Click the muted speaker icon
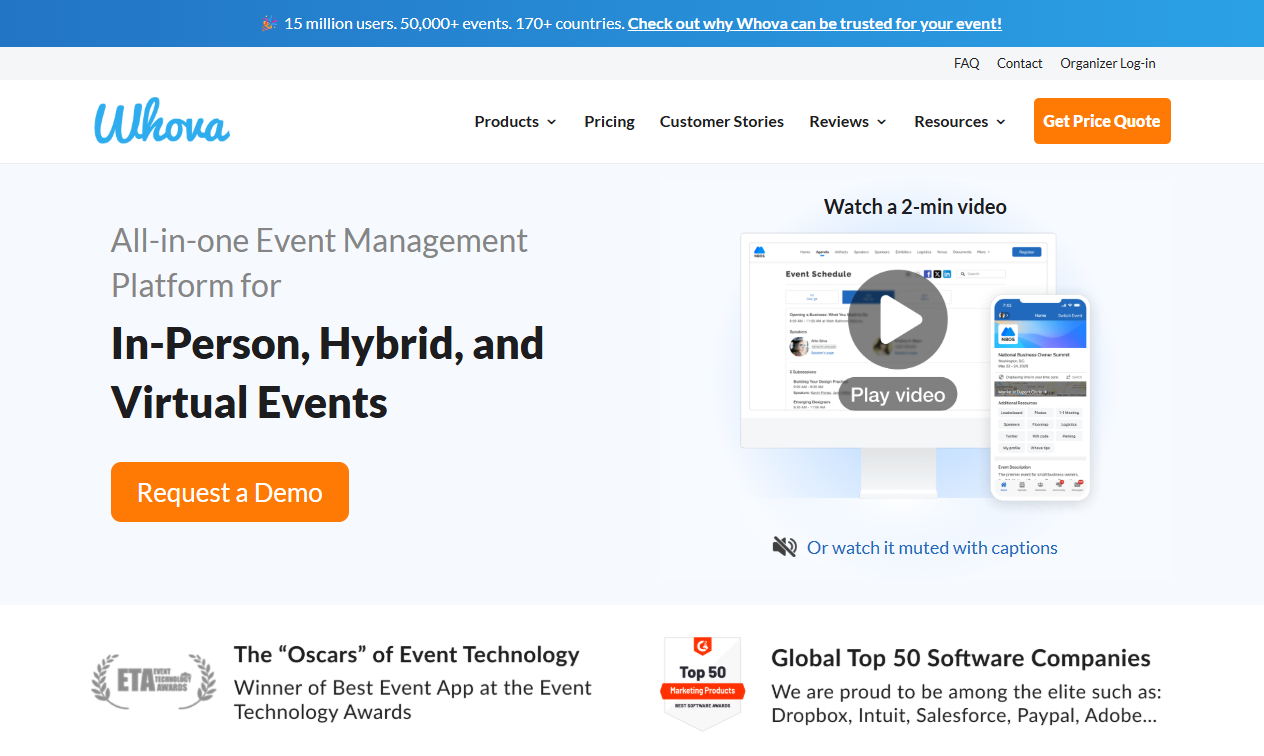1264x756 pixels. coord(785,547)
